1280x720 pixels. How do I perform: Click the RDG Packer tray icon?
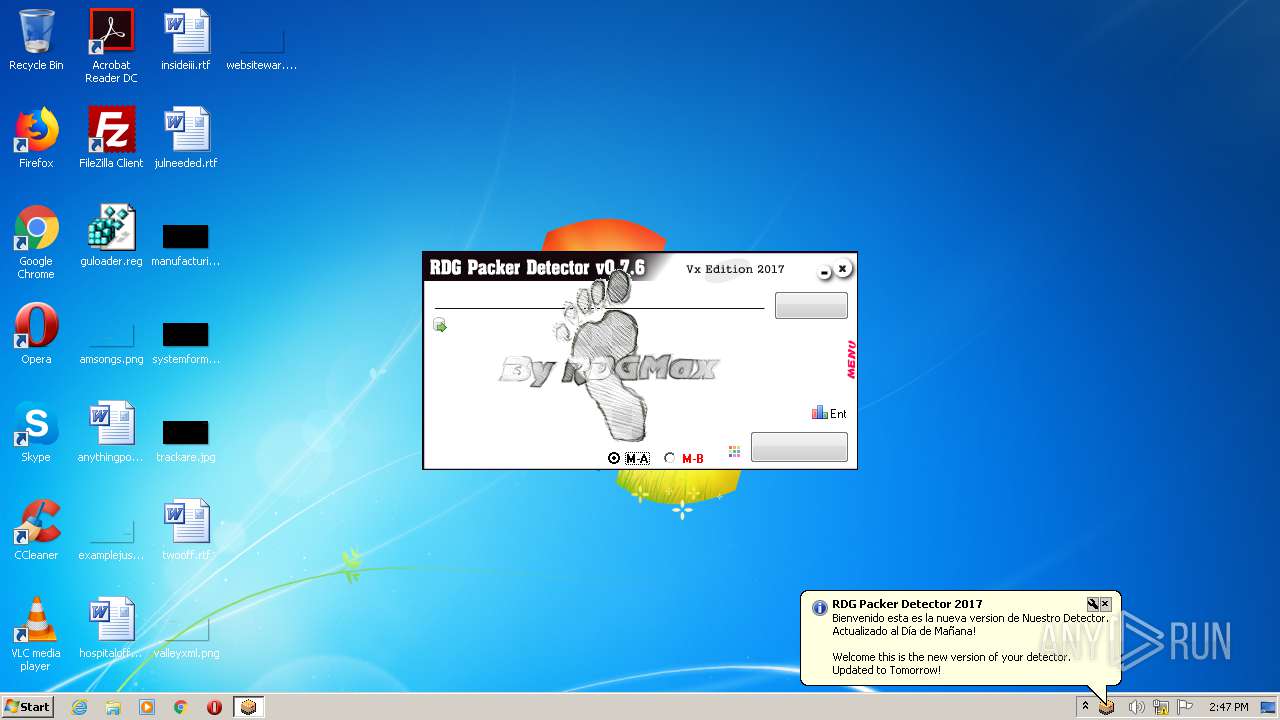click(x=1107, y=707)
